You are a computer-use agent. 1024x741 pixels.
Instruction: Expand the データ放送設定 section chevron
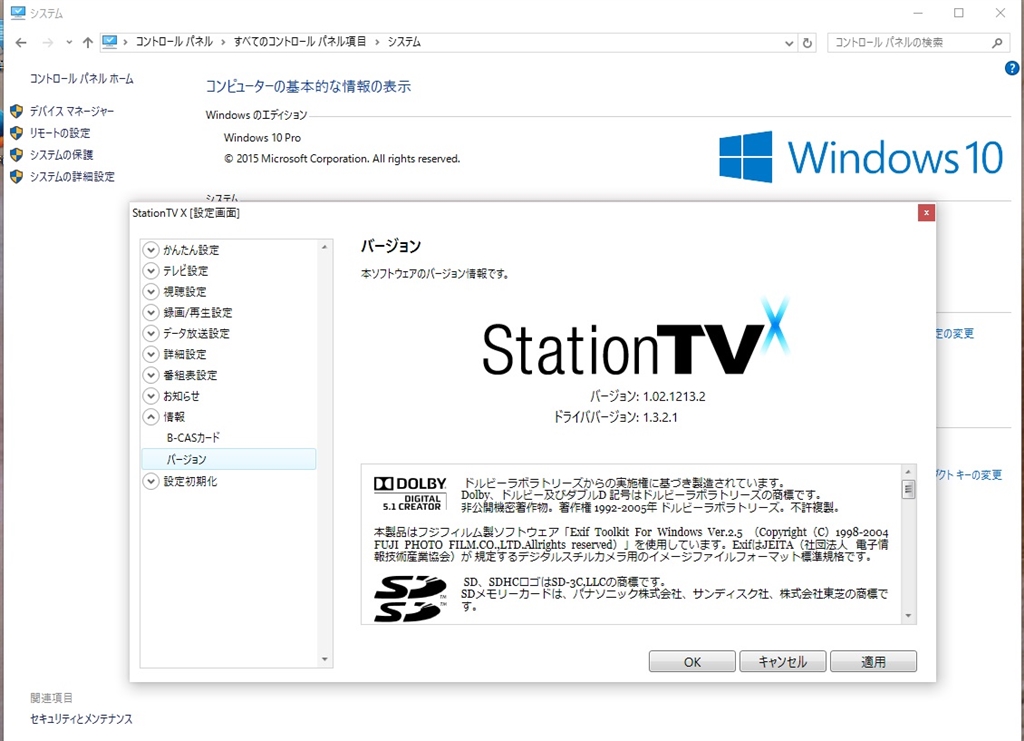(151, 334)
